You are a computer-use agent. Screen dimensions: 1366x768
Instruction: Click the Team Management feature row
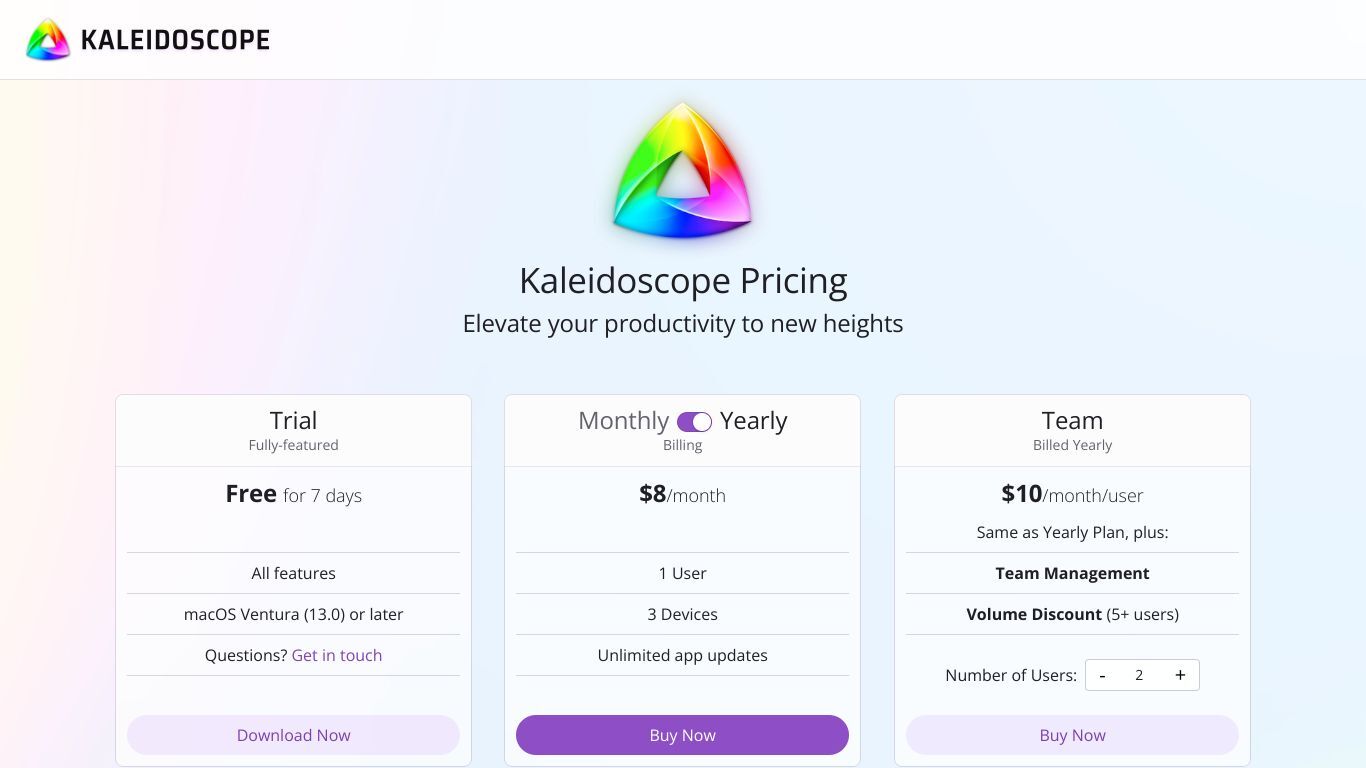coord(1072,573)
